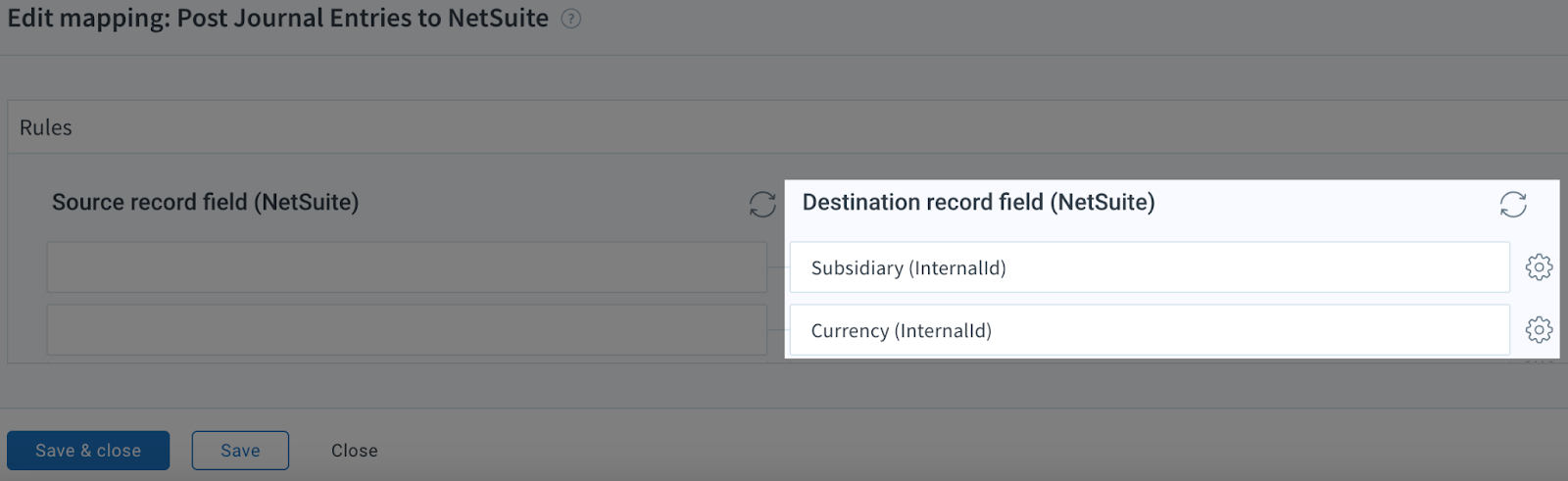Click empty area under the mapping rows
This screenshot has width=1568, height=481.
coord(784,386)
